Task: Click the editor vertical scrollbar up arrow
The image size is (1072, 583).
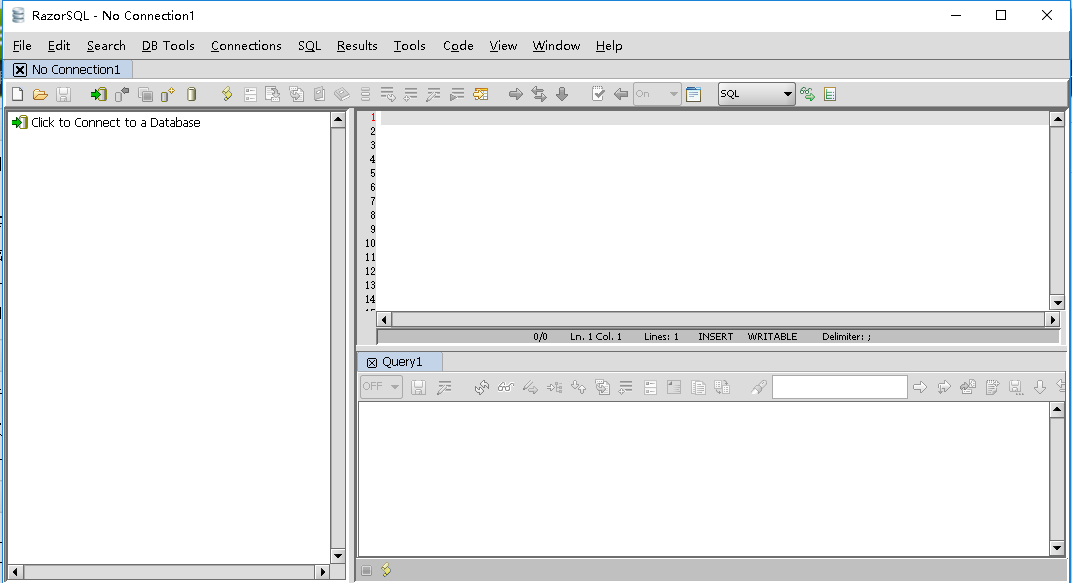Action: pyautogui.click(x=1058, y=120)
